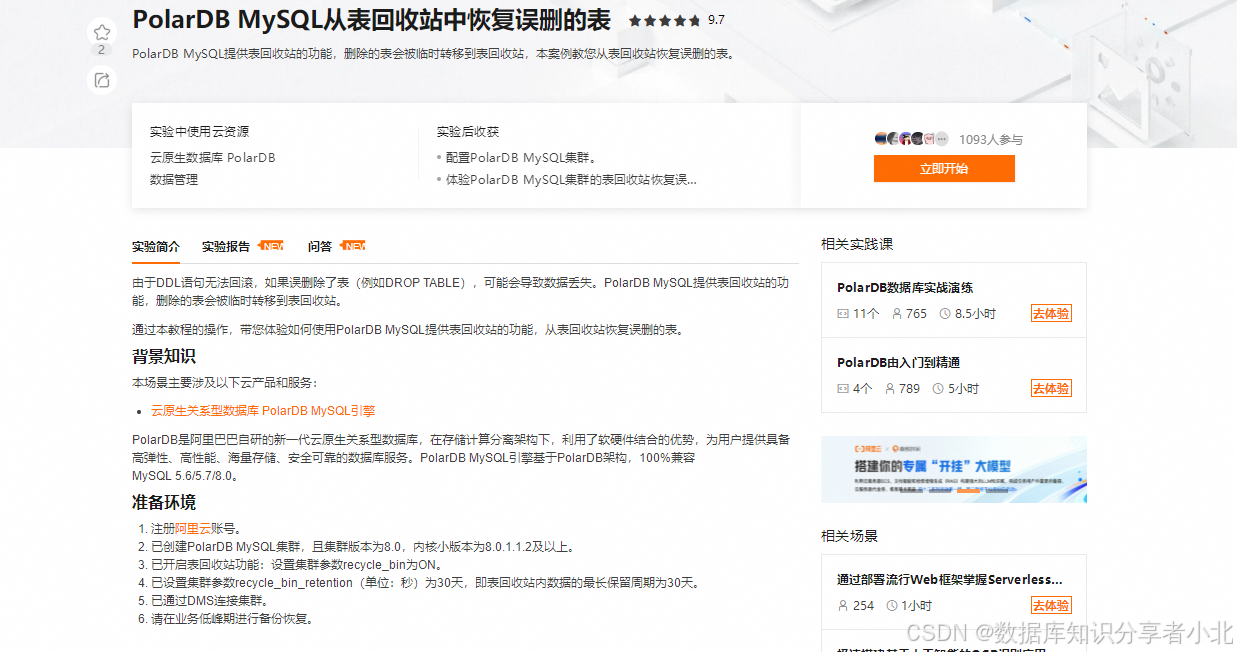Click the clock icon next to 8.5小时
Image resolution: width=1237 pixels, height=652 pixels.
pos(946,313)
